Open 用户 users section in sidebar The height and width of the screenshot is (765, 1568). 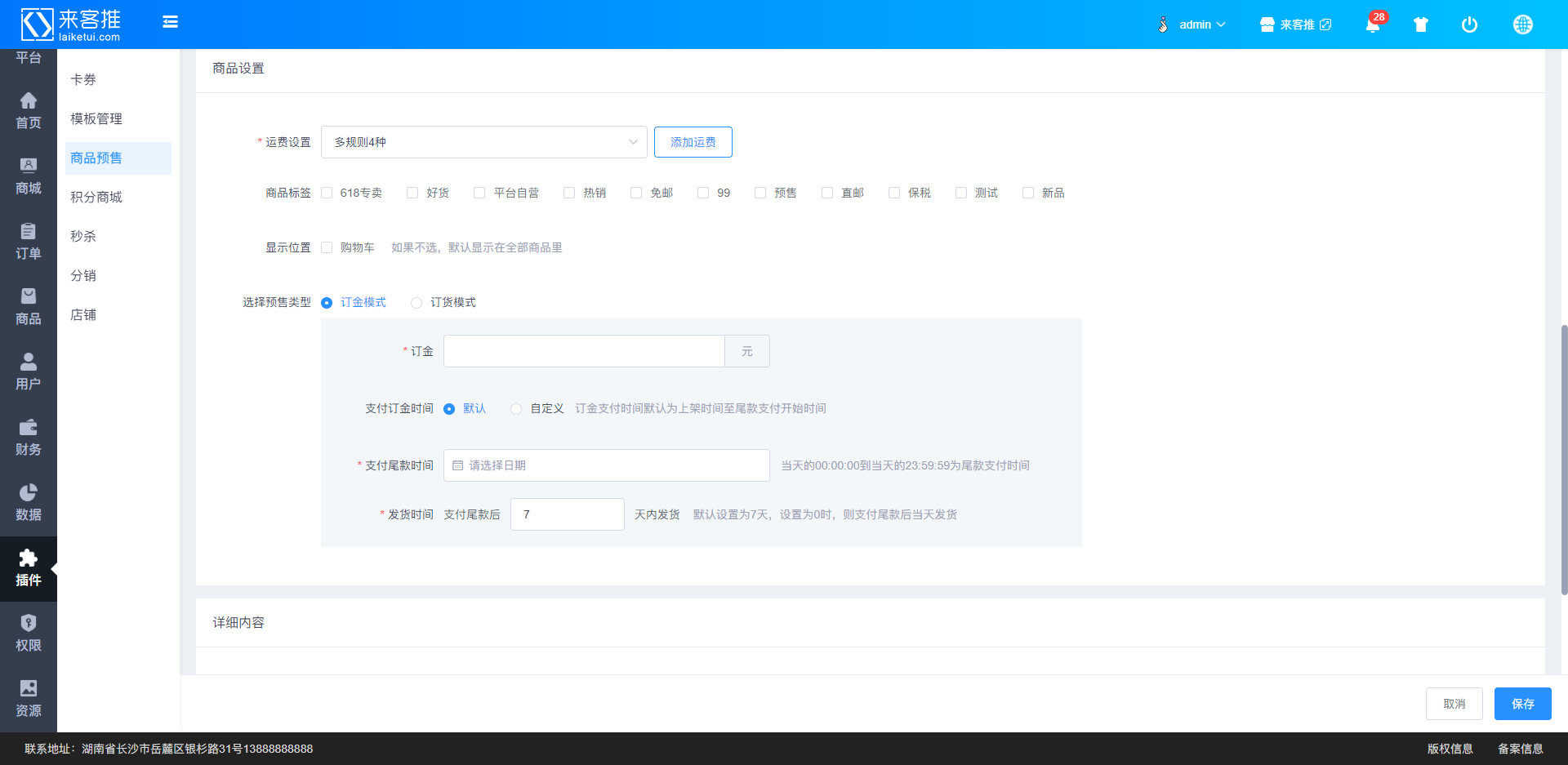tap(29, 372)
